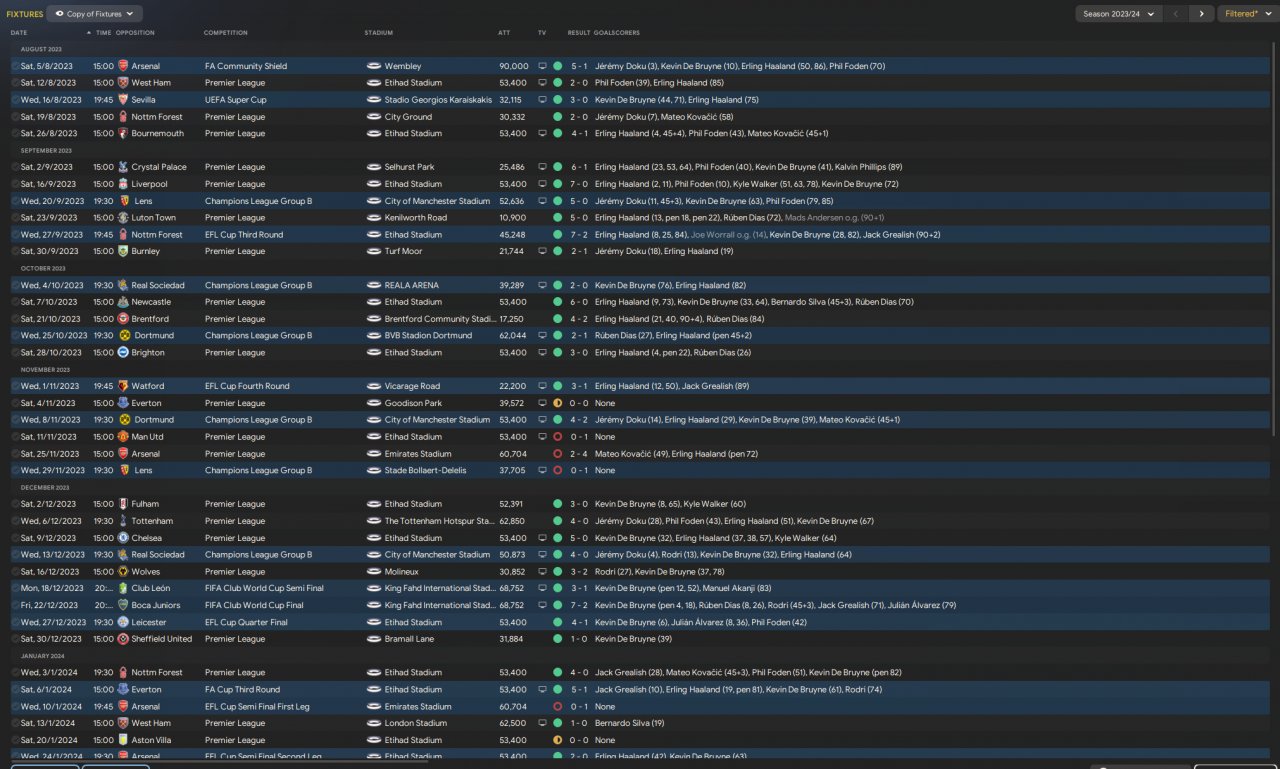Sort by the Goalscorers column header
1280x769 pixels.
point(617,33)
